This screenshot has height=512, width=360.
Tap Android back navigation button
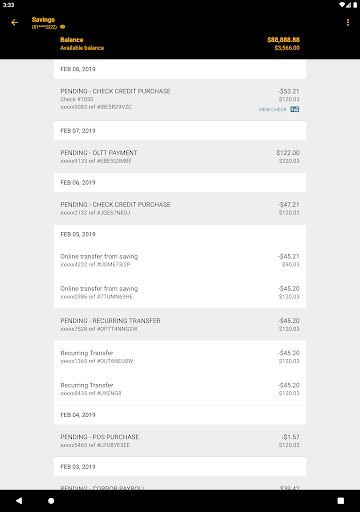(19, 500)
